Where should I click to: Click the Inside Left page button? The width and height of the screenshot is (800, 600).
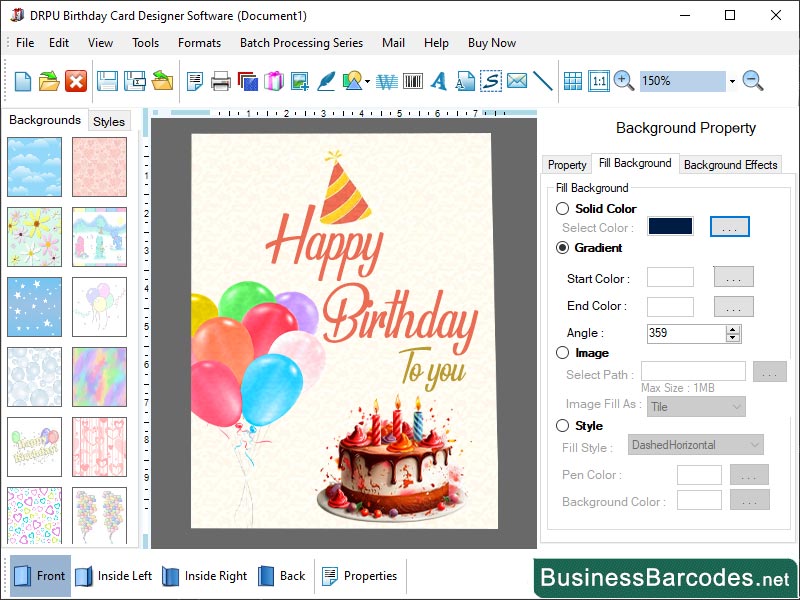[x=119, y=576]
